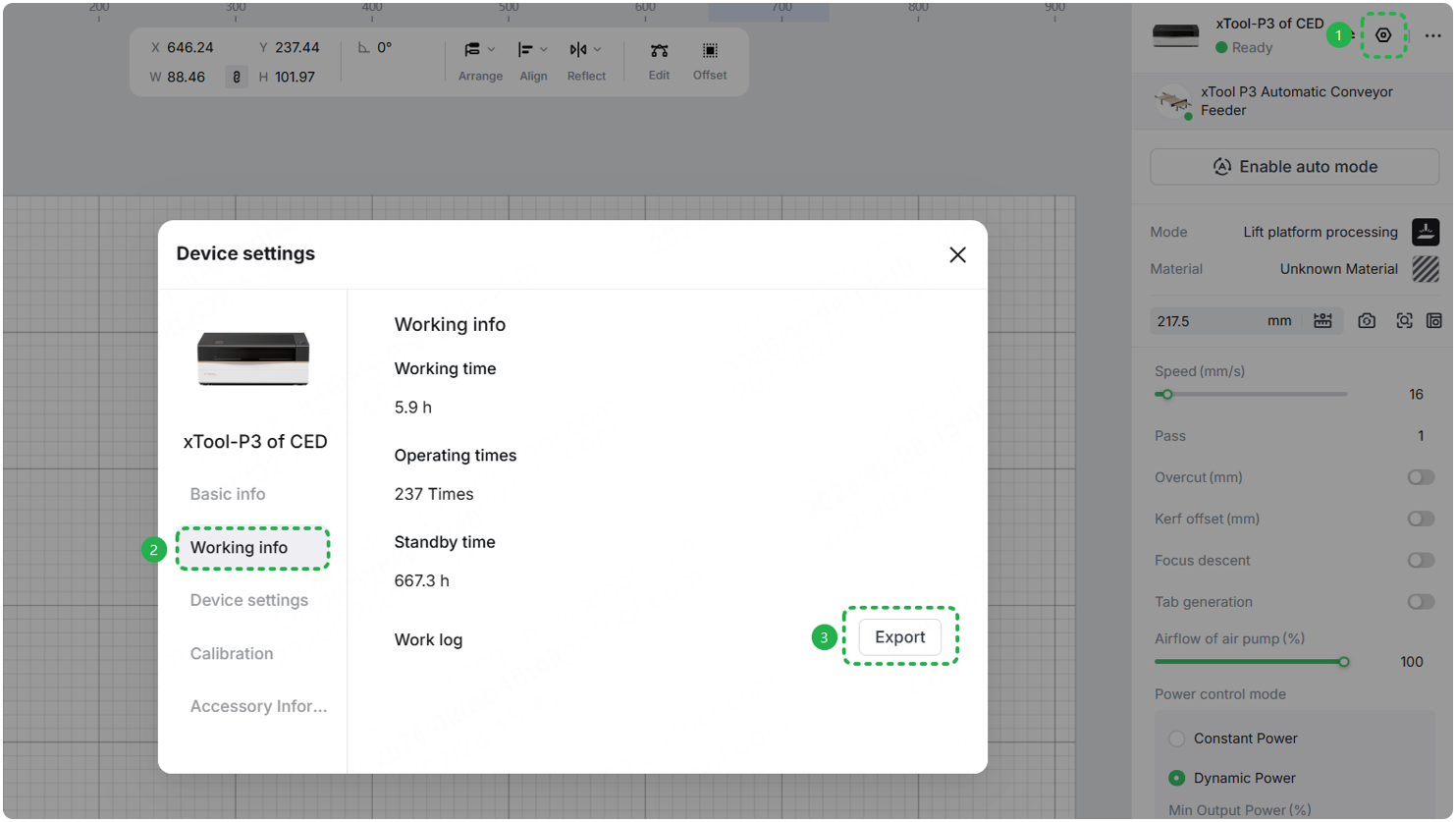
Task: Click the camera refresh icon
Action: coord(1367,321)
